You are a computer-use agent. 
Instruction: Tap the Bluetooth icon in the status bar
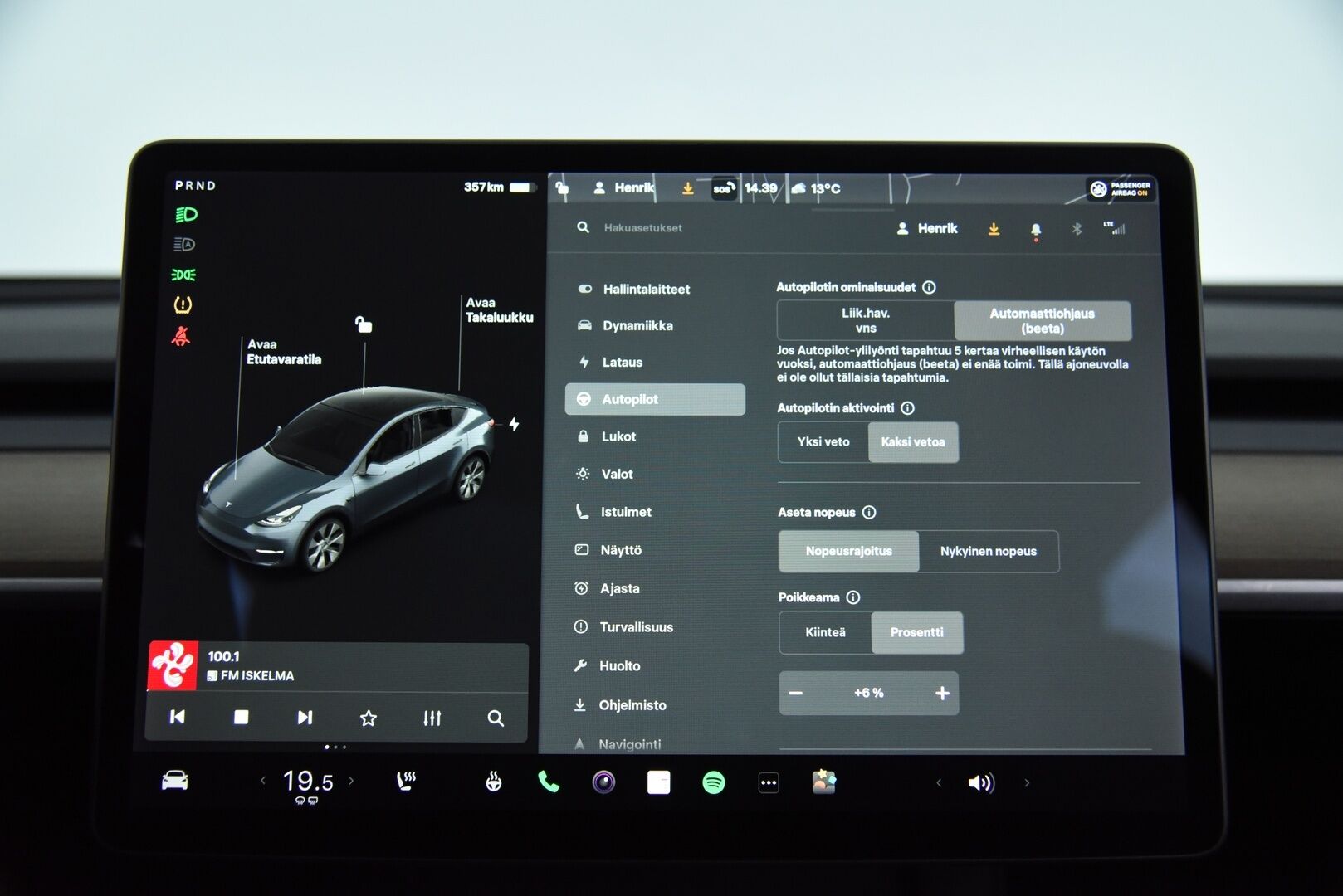pyautogui.click(x=1077, y=228)
